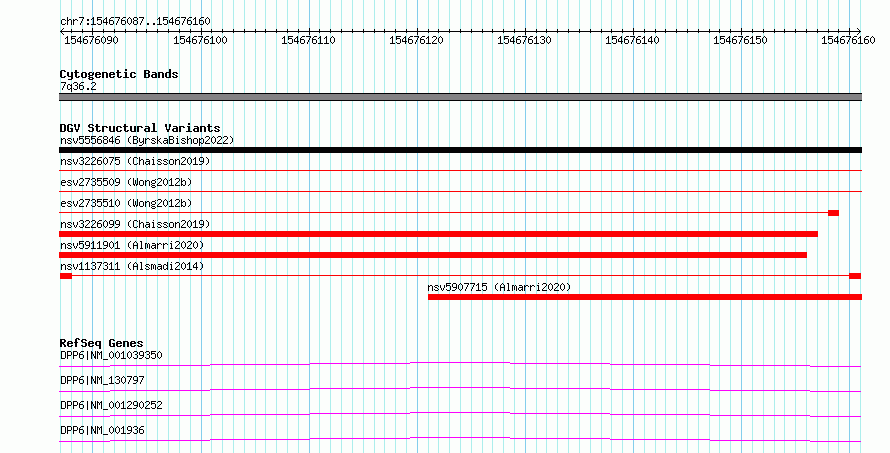Open variant nsv3226099 (Chaisson2019) label
The image size is (890, 453).
(135, 224)
